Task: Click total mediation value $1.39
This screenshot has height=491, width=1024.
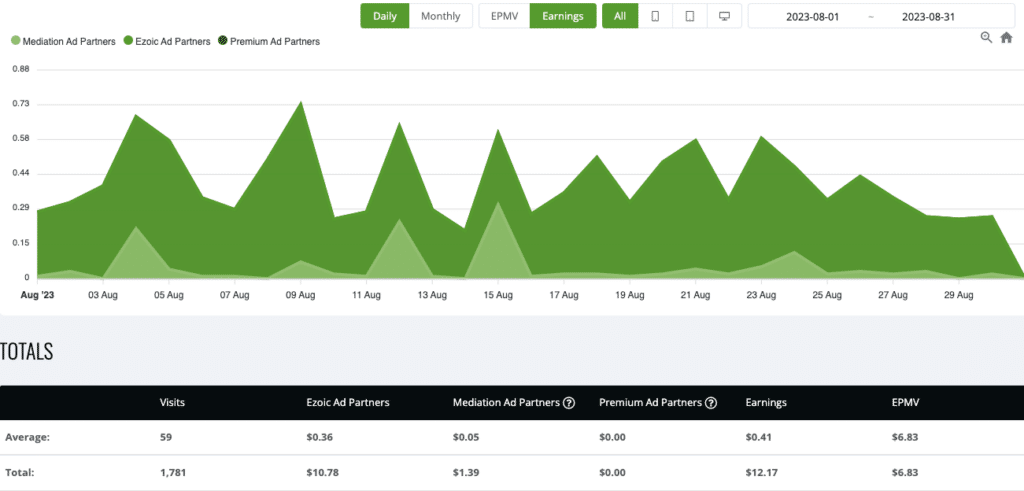Action: coord(466,472)
